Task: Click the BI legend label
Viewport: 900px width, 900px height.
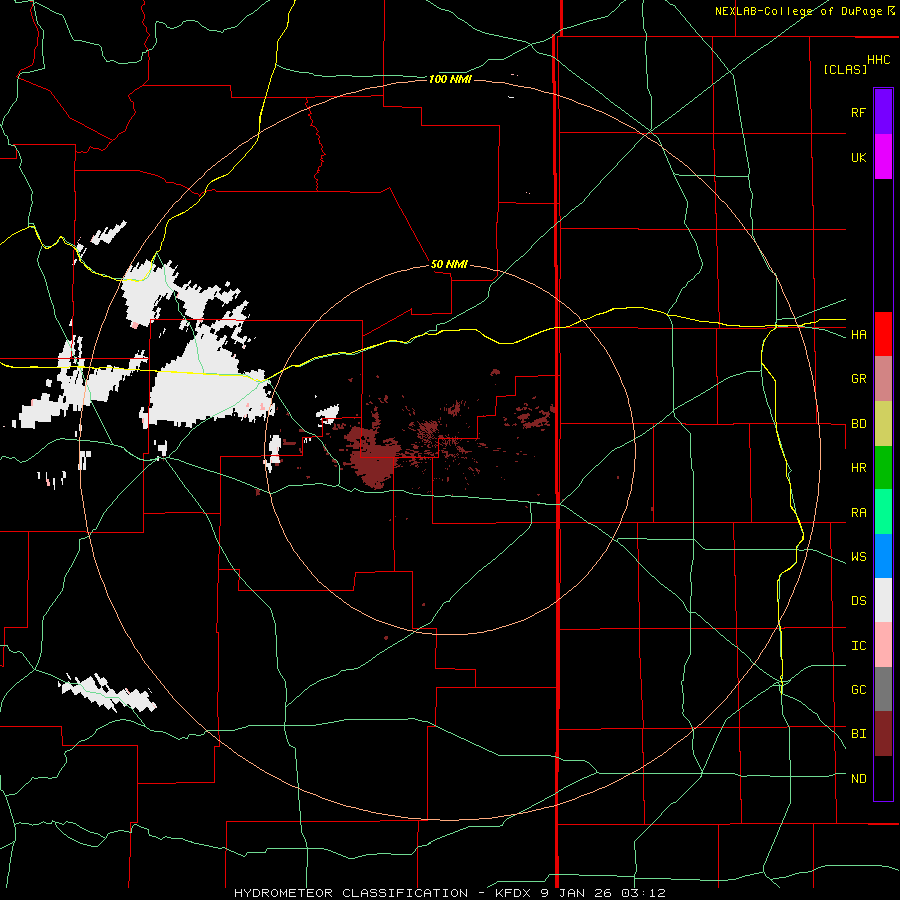Action: click(858, 734)
